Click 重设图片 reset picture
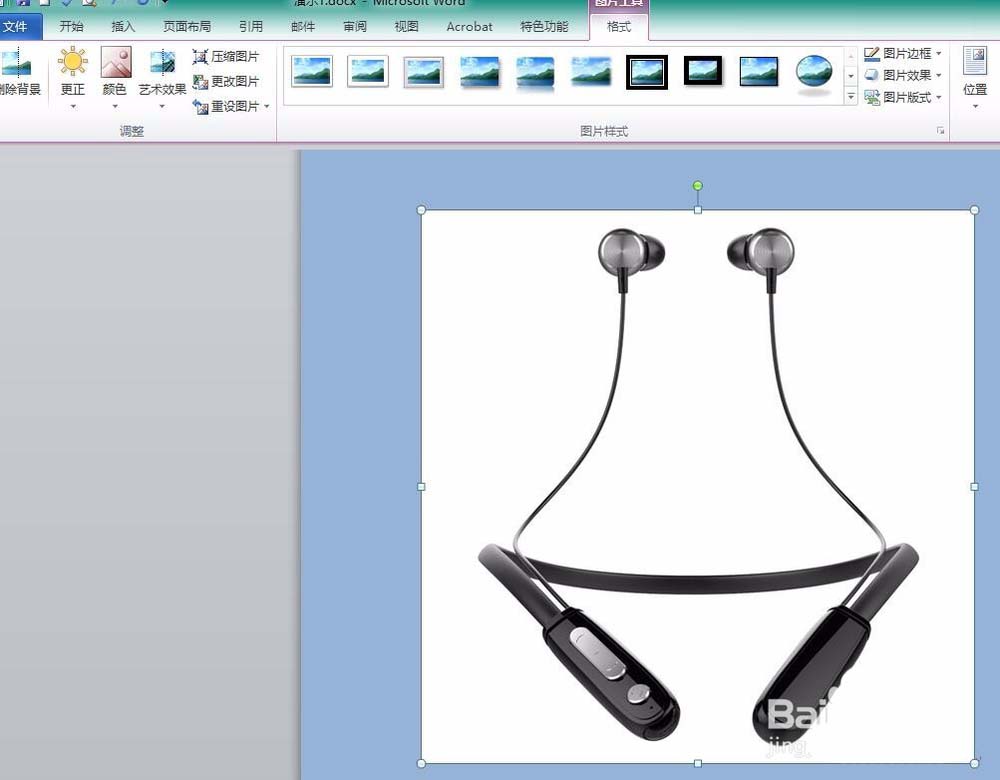 coord(226,107)
